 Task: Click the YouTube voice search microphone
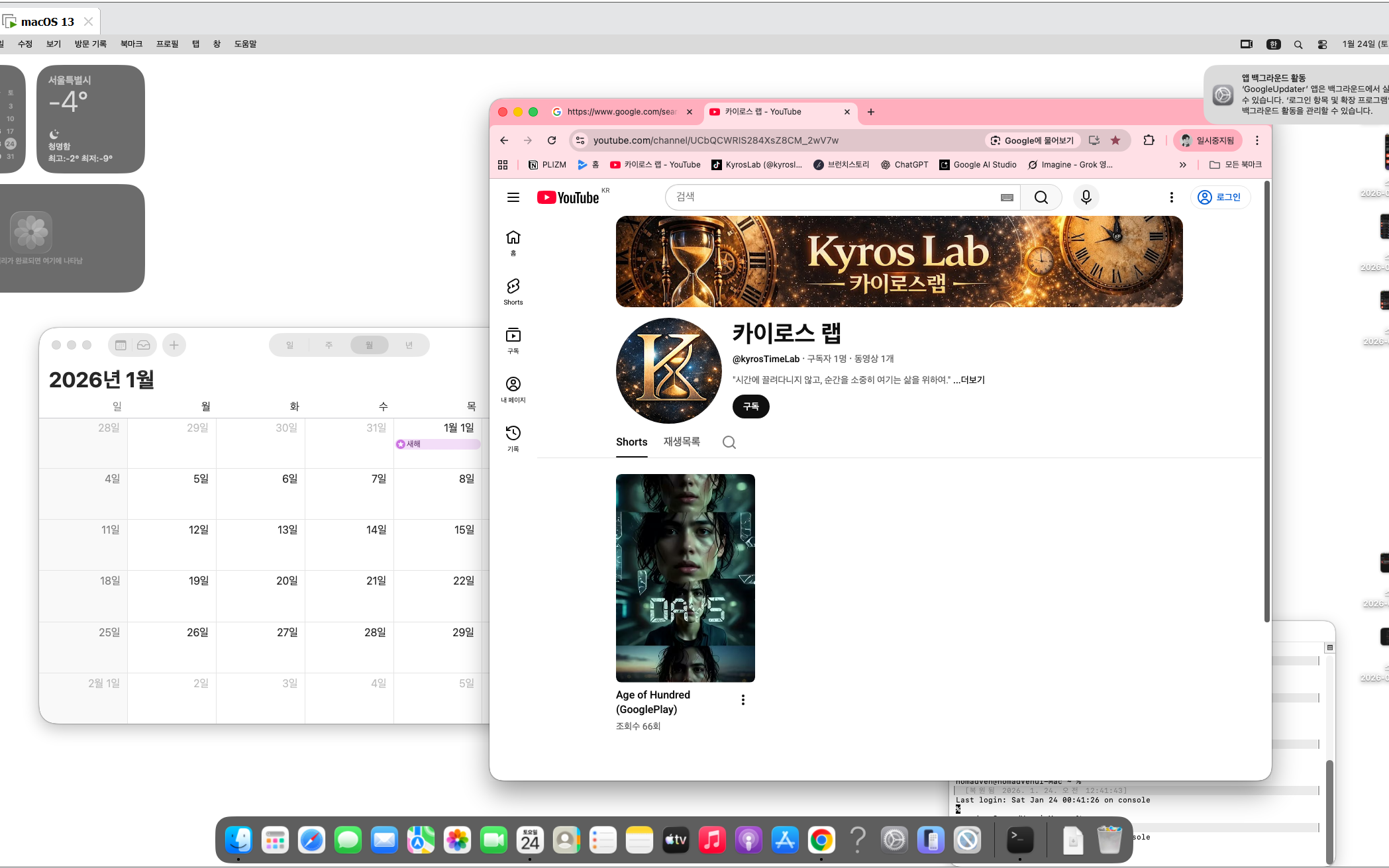(1086, 197)
